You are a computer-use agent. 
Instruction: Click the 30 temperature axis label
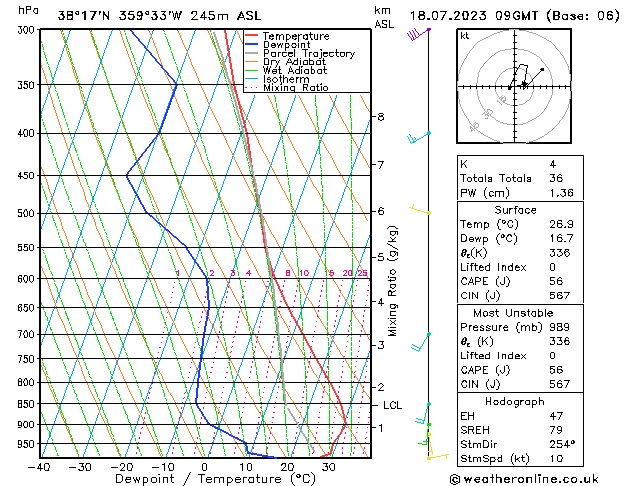click(329, 468)
